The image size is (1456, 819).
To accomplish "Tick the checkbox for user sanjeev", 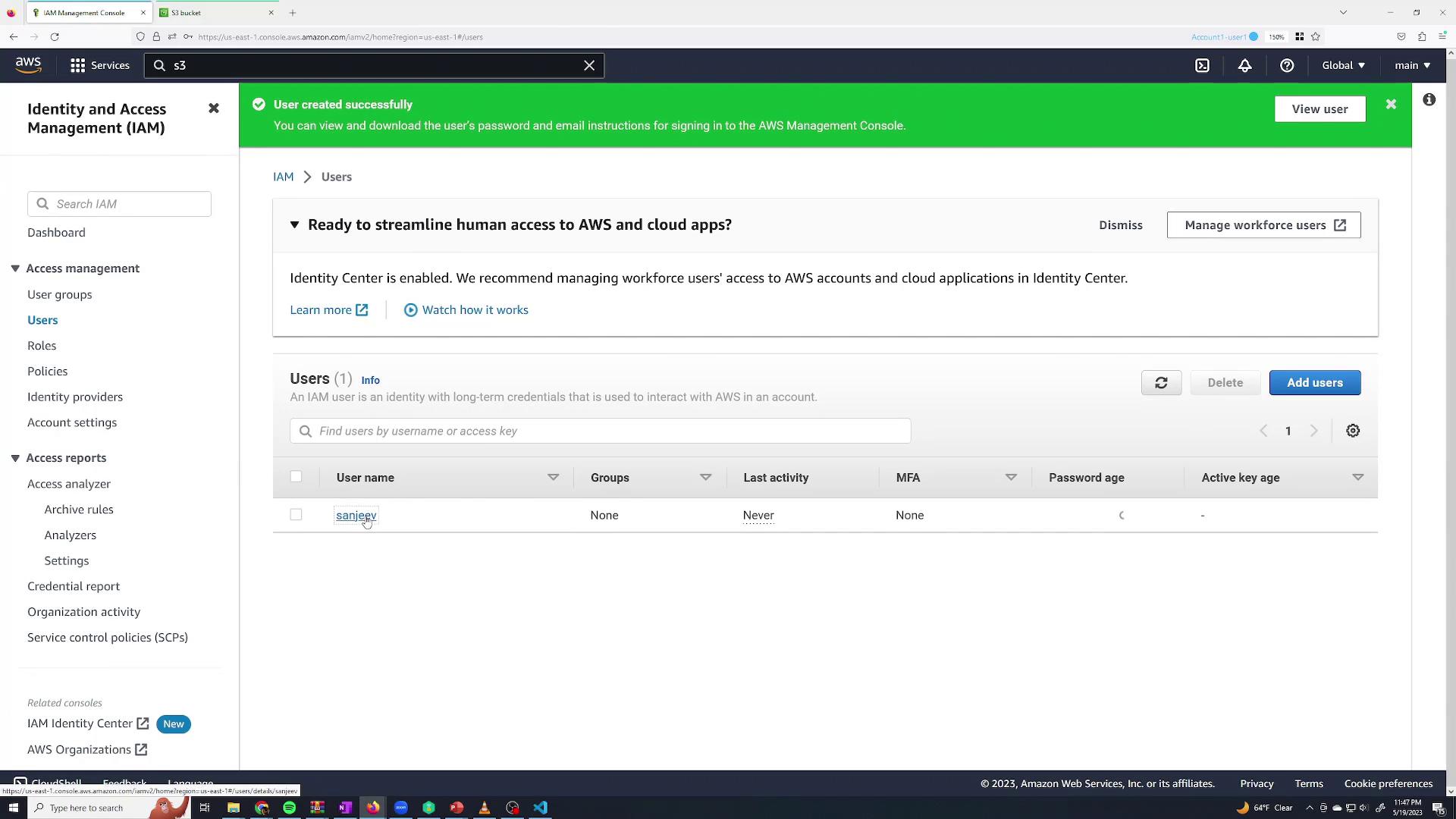I will coord(296,515).
